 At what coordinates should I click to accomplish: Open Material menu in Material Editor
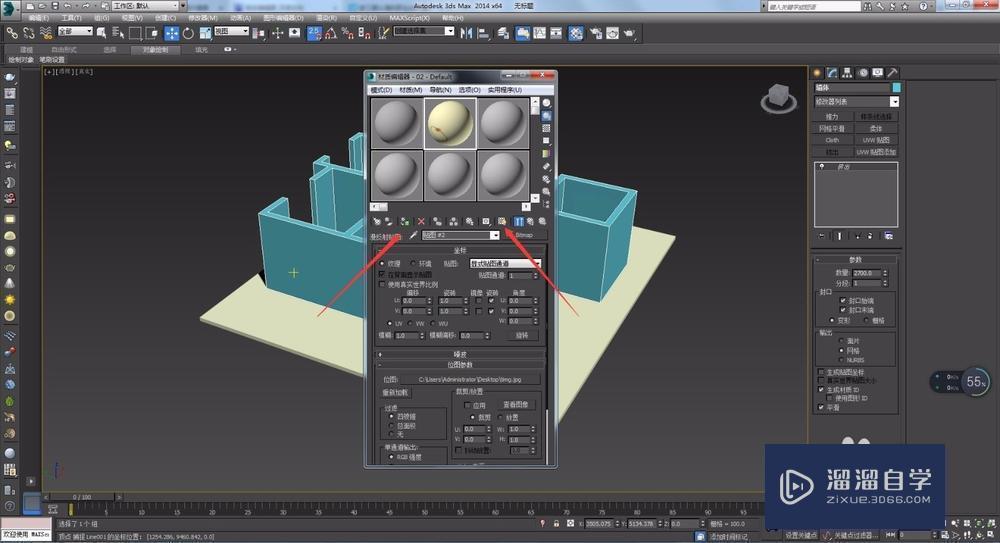[410, 90]
